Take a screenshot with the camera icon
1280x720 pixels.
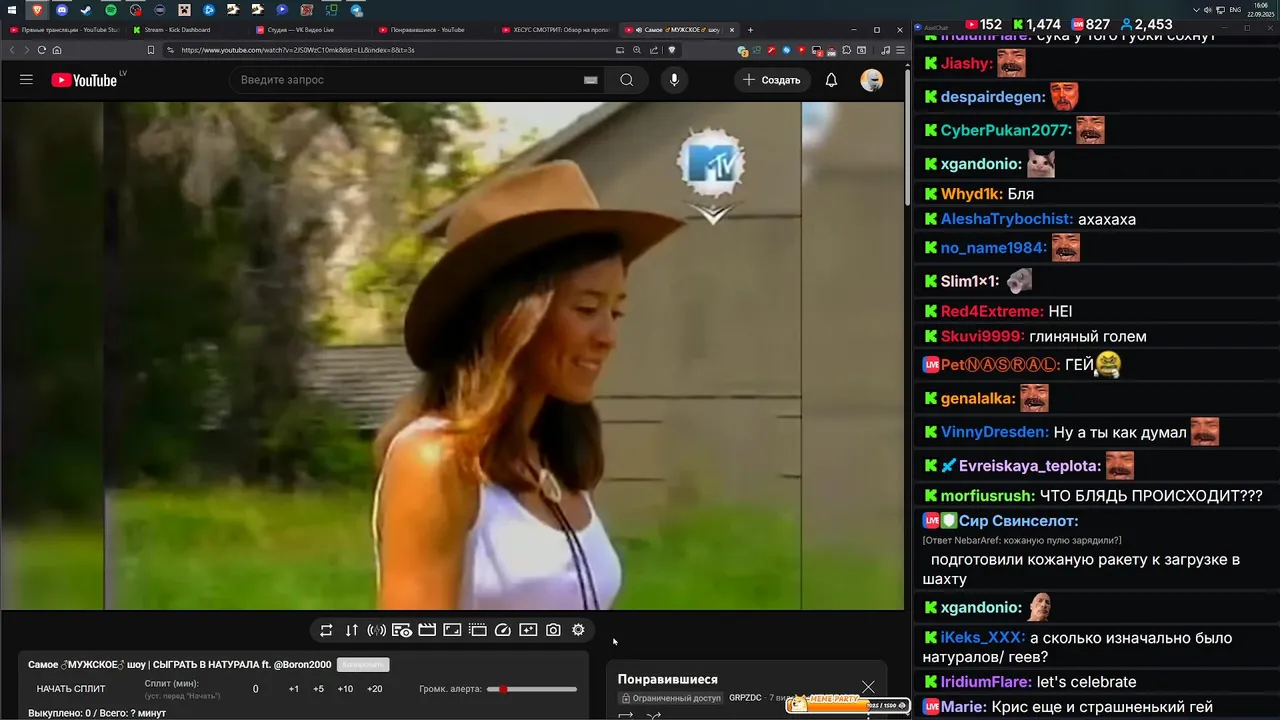[553, 630]
